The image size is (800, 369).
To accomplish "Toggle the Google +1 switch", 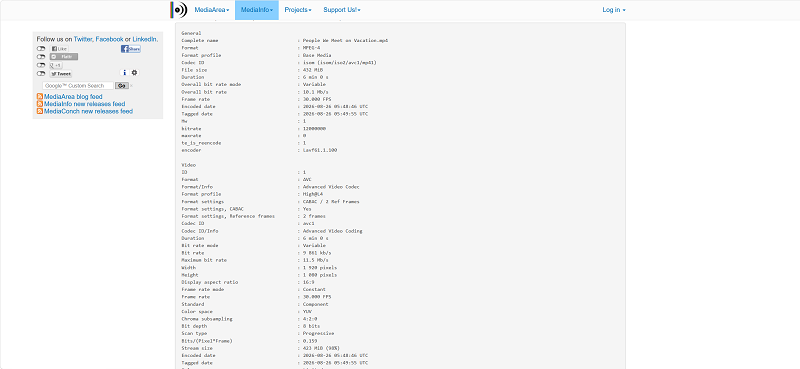I will (x=41, y=65).
